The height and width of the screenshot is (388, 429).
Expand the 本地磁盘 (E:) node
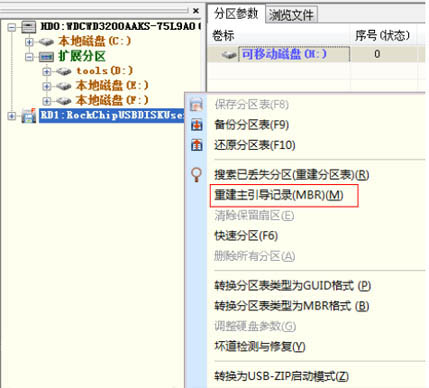(x=46, y=86)
